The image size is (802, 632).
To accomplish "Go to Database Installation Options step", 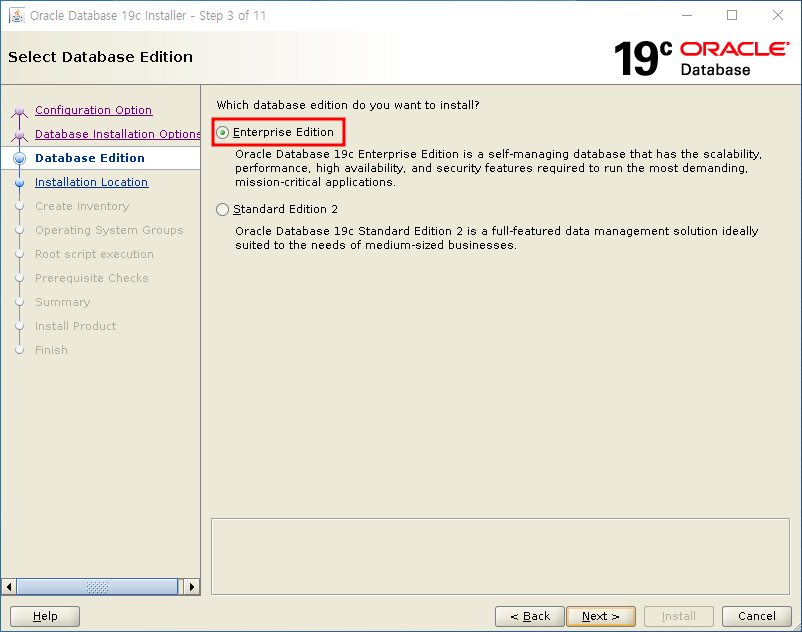I will coord(117,134).
